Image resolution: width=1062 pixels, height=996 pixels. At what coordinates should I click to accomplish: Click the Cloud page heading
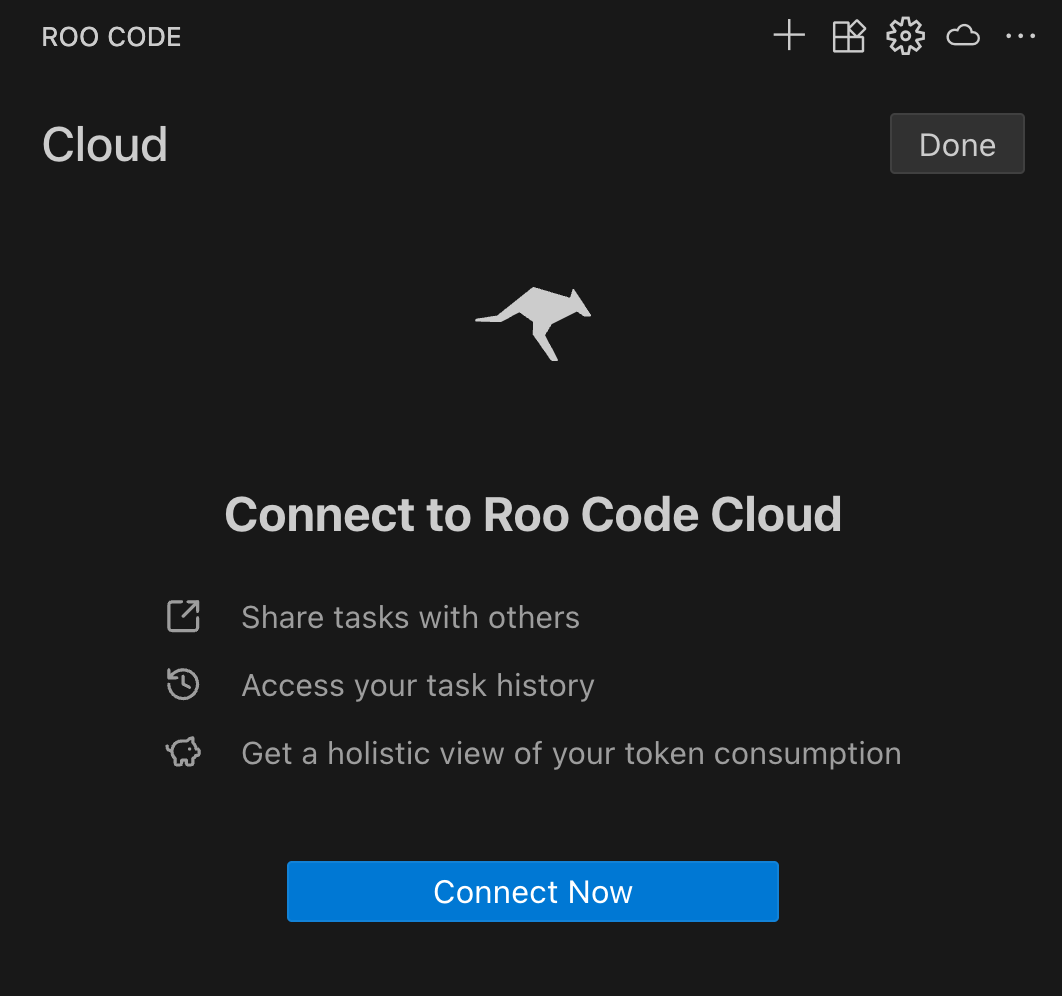tap(104, 143)
